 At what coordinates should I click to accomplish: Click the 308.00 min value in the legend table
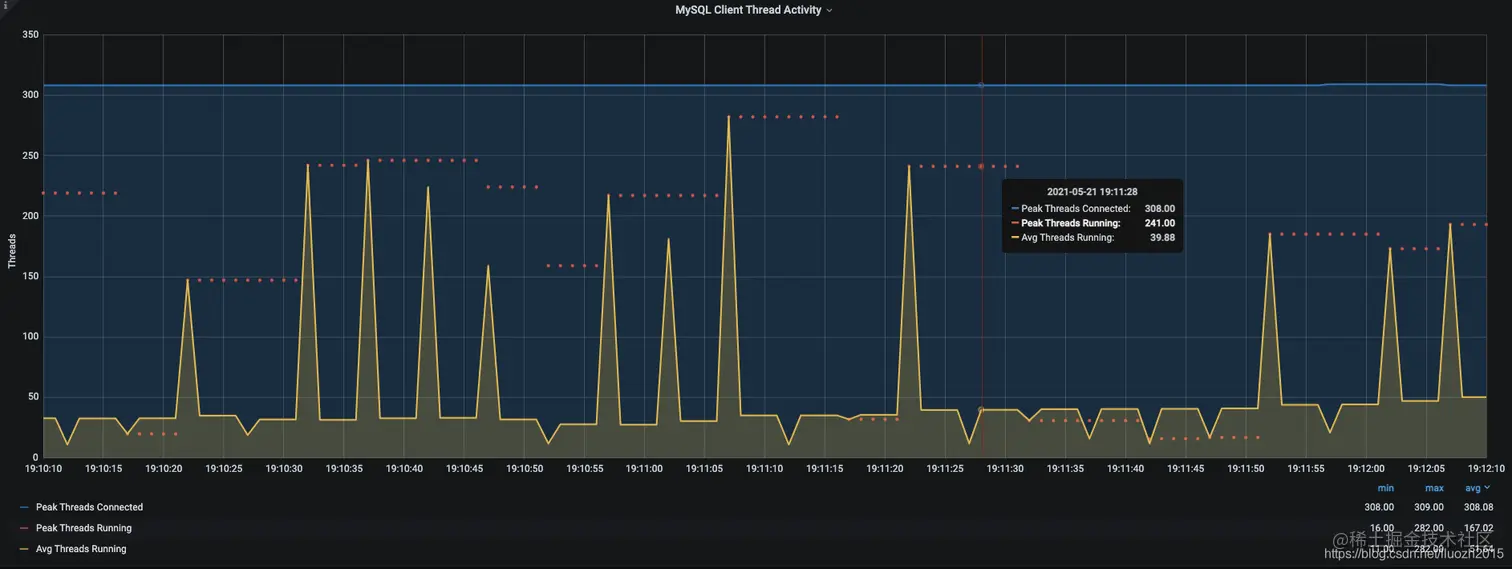tap(1379, 507)
